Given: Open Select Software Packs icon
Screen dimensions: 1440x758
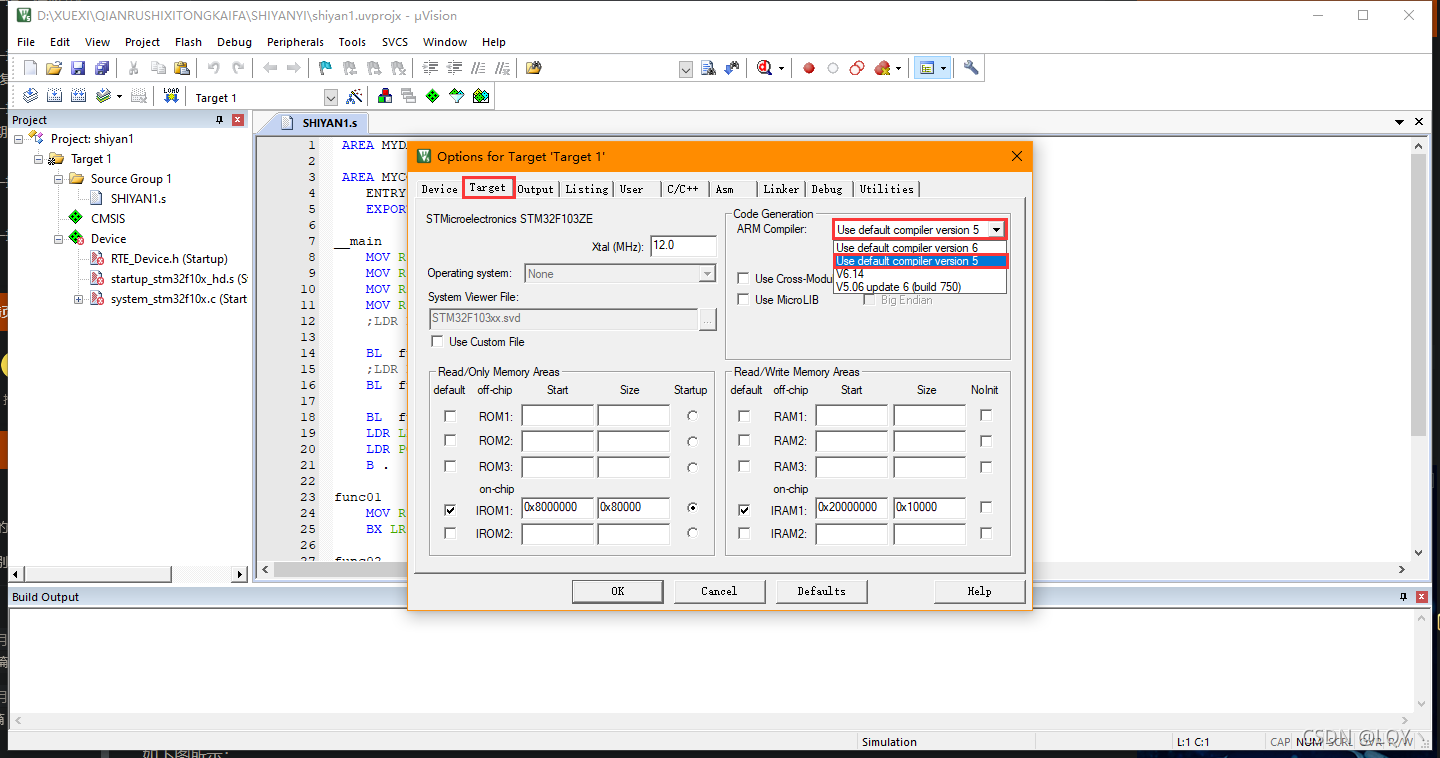Looking at the screenshot, I should (x=457, y=96).
